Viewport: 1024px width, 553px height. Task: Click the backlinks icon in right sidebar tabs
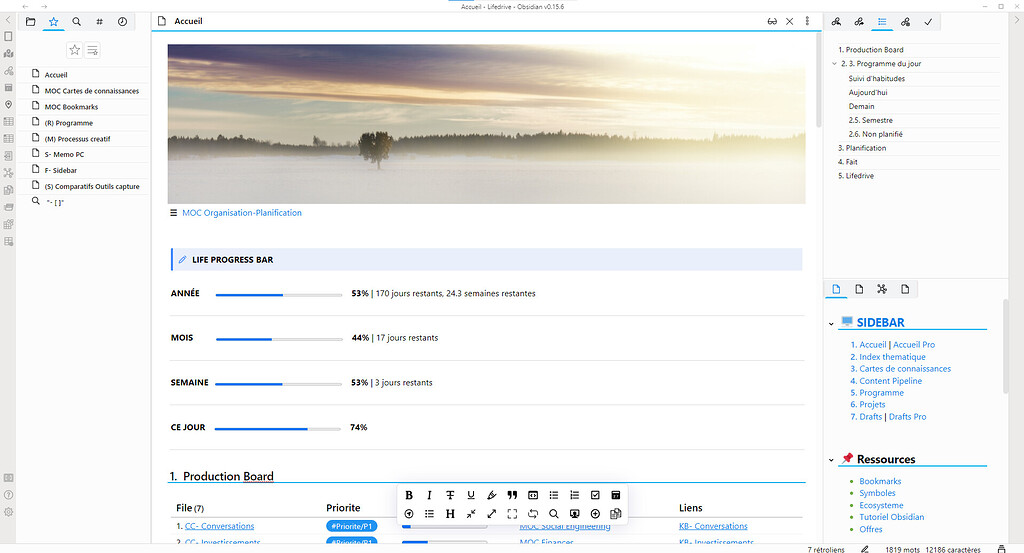836,22
